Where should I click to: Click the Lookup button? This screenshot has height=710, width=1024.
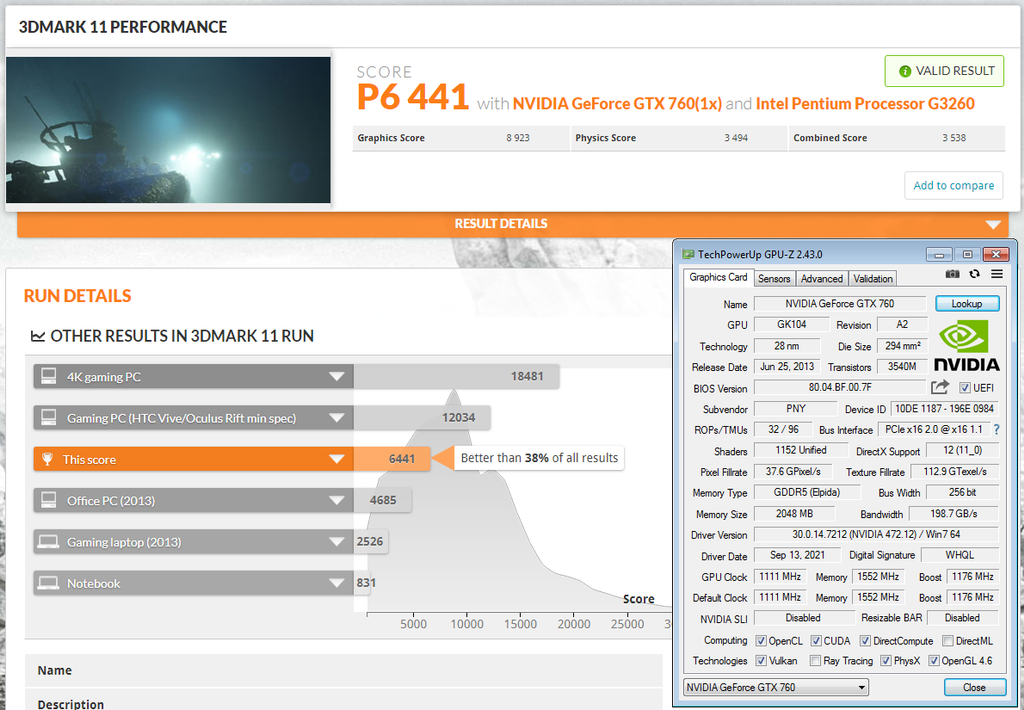(966, 303)
